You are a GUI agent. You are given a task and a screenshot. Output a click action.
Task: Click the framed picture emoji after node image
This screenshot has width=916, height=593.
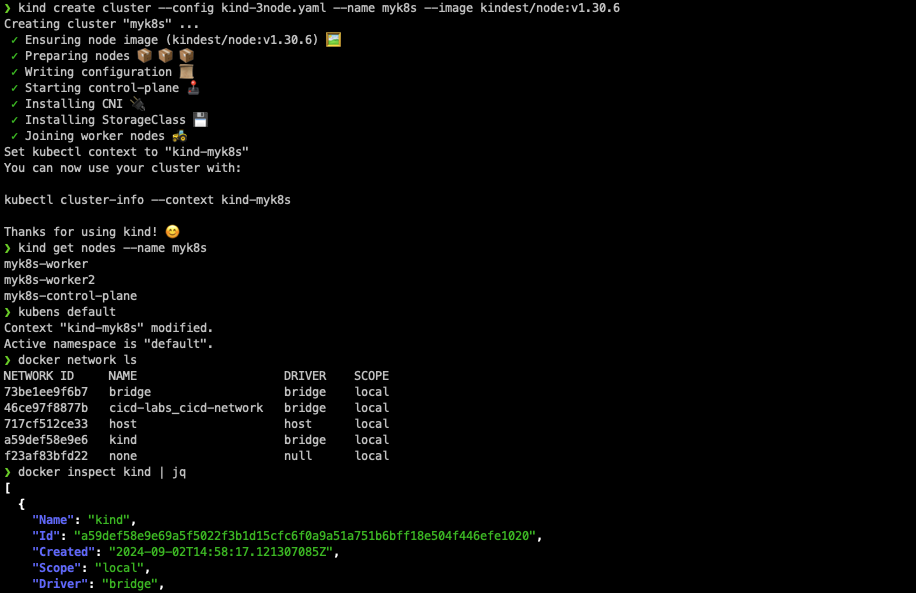pyautogui.click(x=333, y=40)
